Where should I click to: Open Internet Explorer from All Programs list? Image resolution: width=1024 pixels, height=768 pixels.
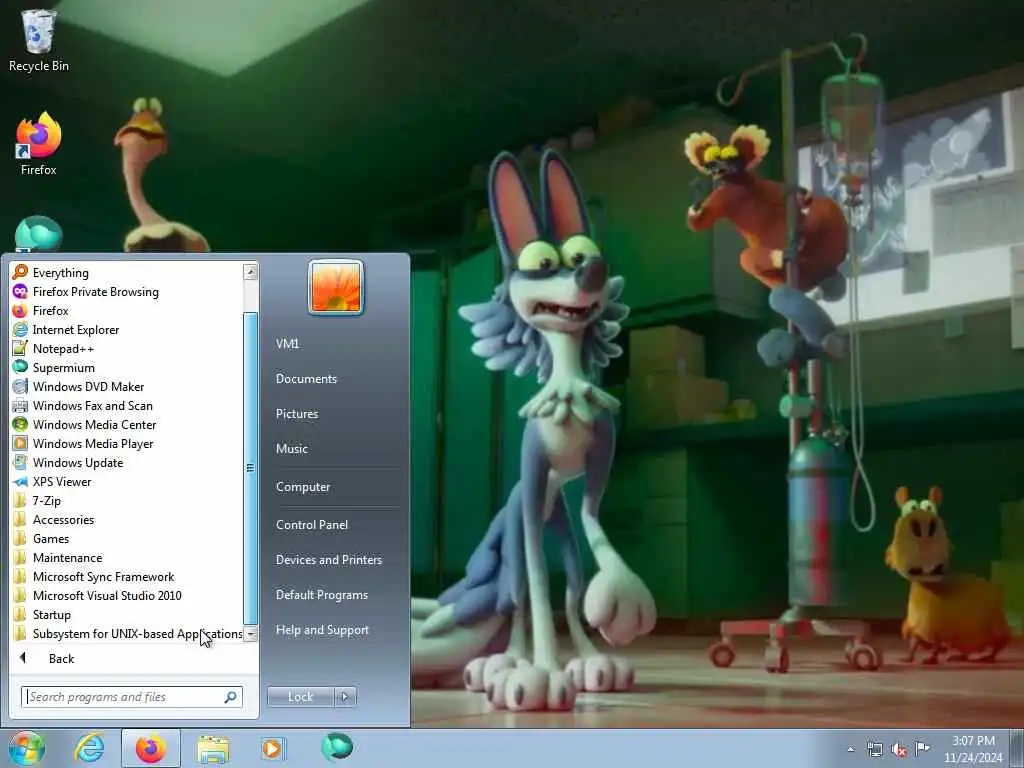click(x=76, y=330)
